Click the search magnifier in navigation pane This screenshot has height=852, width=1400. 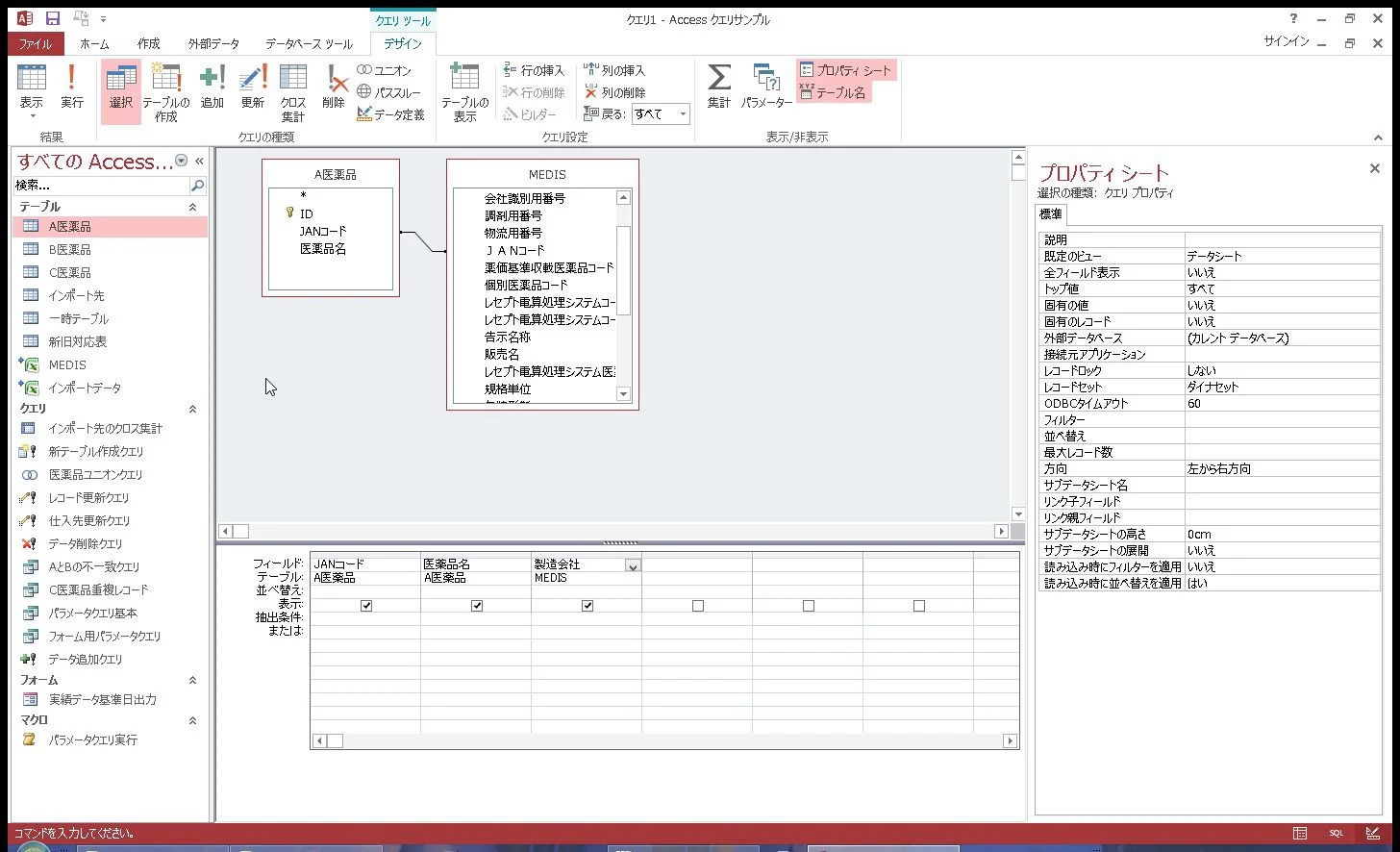click(x=198, y=185)
